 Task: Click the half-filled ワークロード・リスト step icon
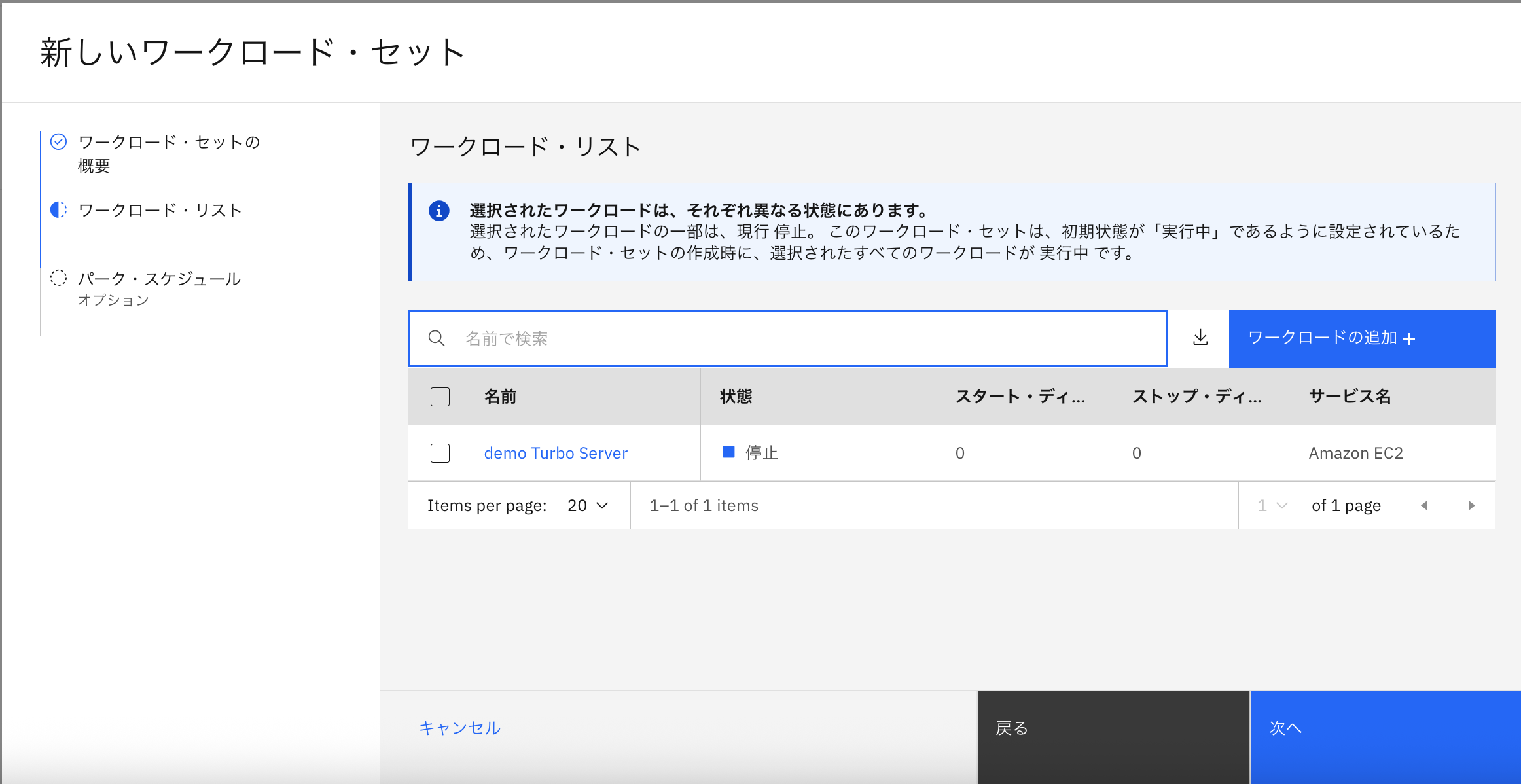pos(59,210)
